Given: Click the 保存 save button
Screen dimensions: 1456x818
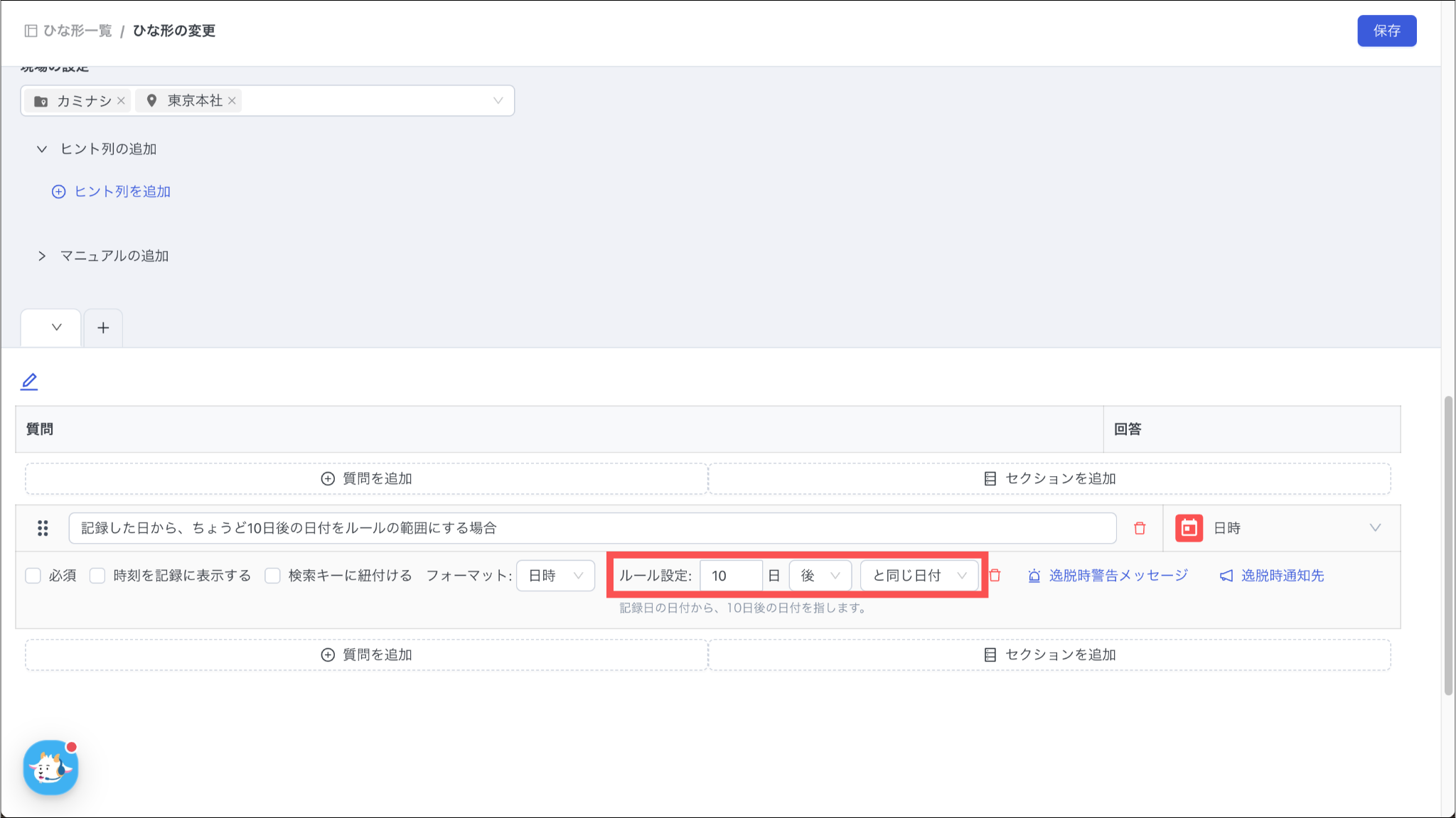Looking at the screenshot, I should (1386, 31).
